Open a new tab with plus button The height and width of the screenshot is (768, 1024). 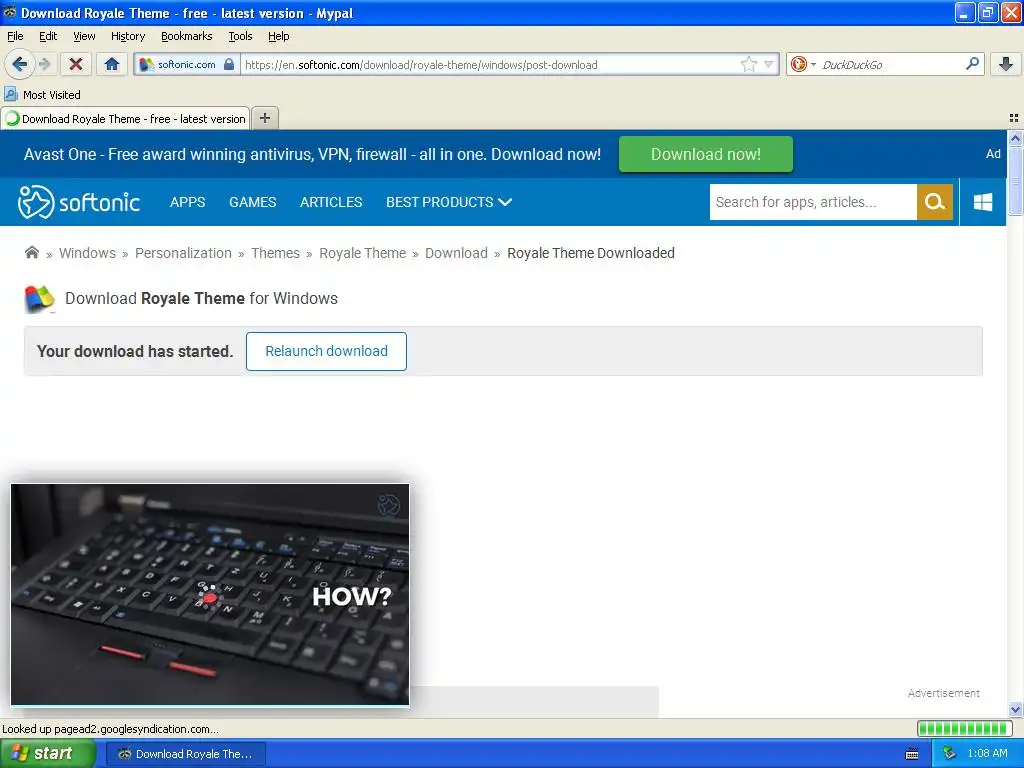264,118
